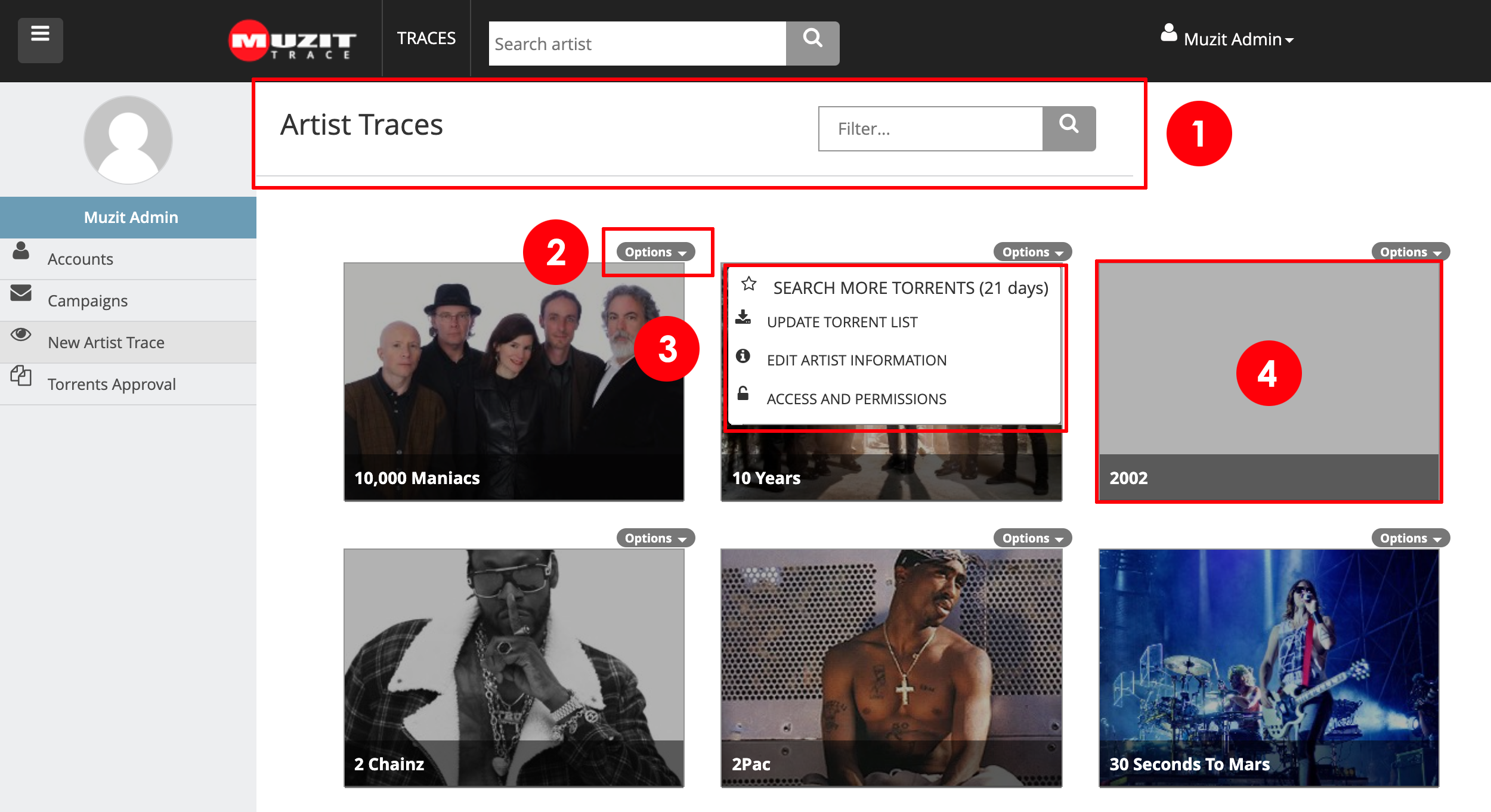
Task: Open the 2002 artist card
Action: point(1269,382)
